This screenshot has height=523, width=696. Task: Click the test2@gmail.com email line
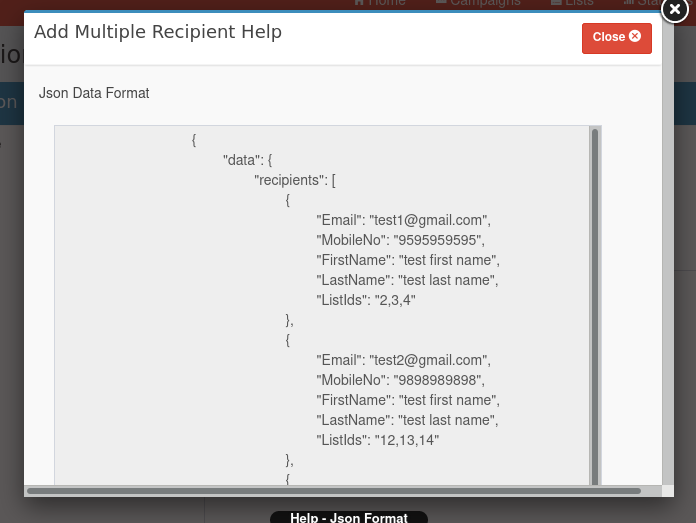point(403,360)
